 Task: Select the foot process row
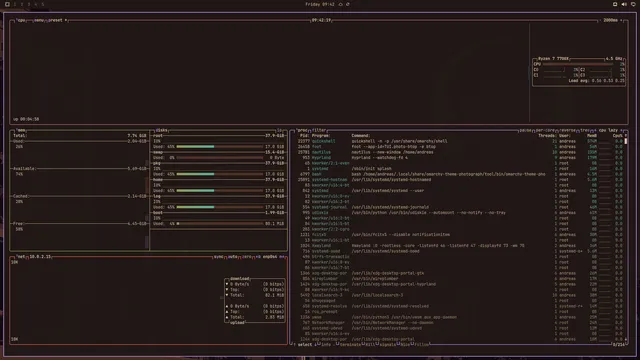[x=460, y=147]
